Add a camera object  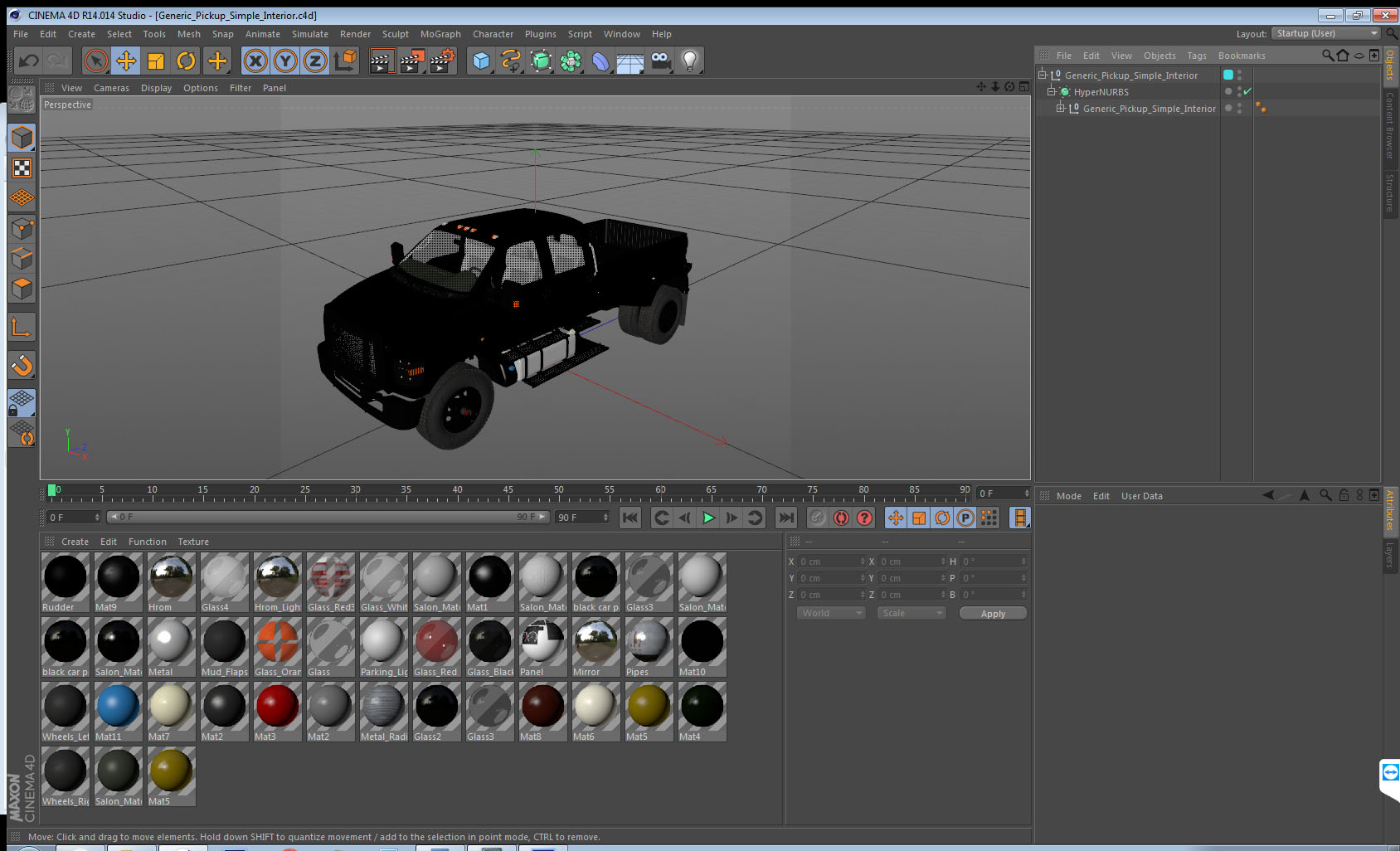click(660, 61)
